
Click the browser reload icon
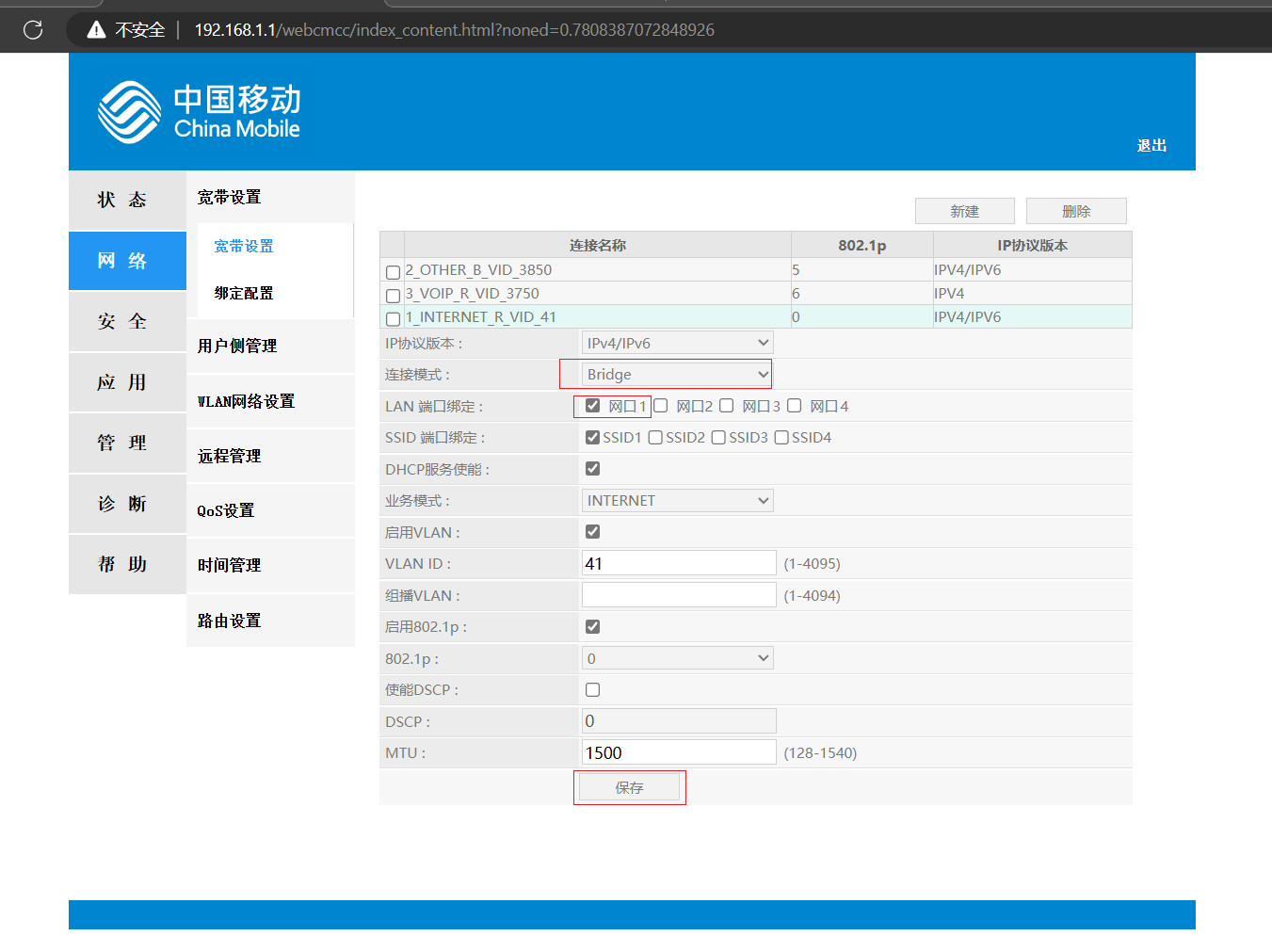[33, 30]
